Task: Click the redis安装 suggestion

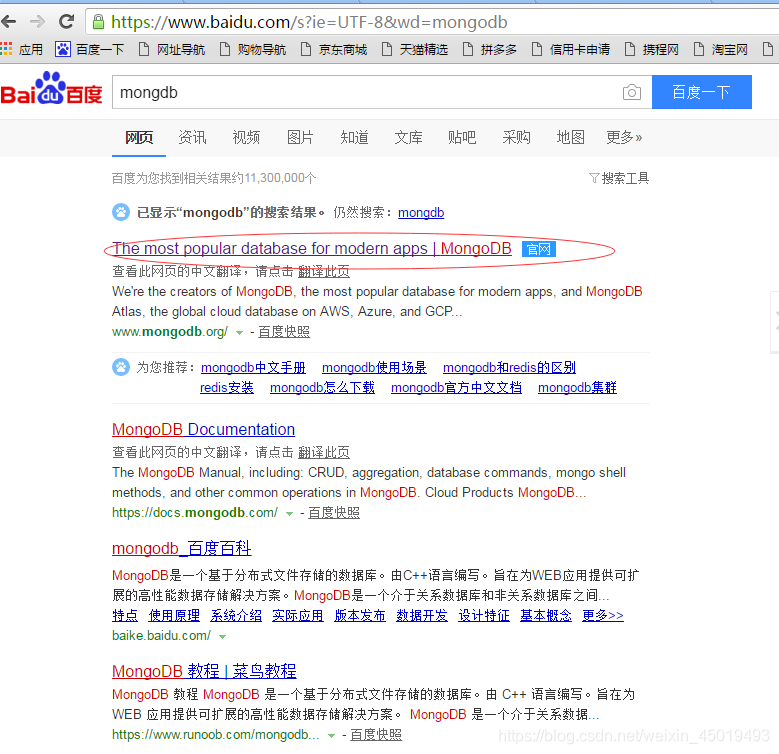Action: [x=227, y=387]
